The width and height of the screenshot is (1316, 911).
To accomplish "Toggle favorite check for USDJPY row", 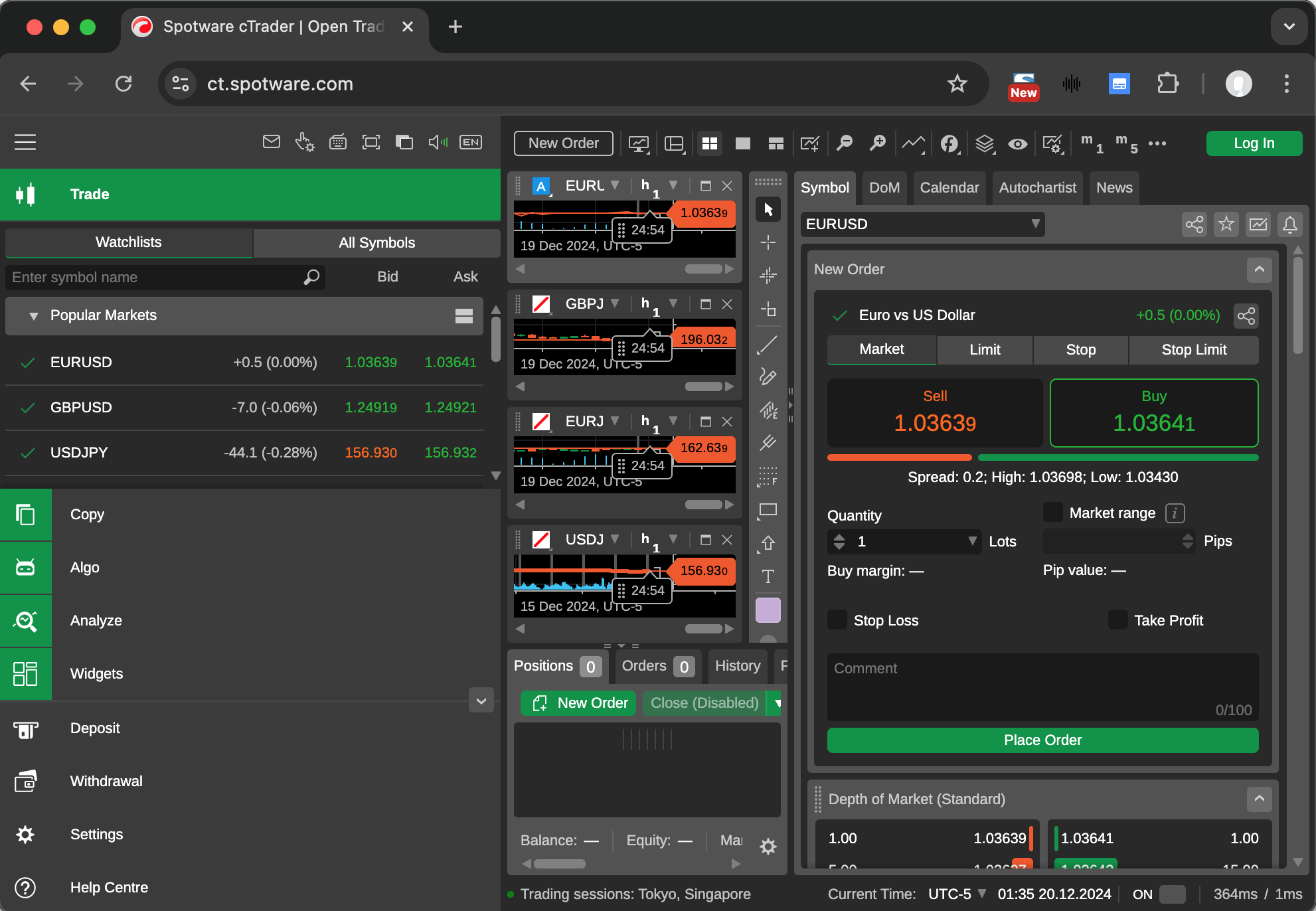I will 28,453.
